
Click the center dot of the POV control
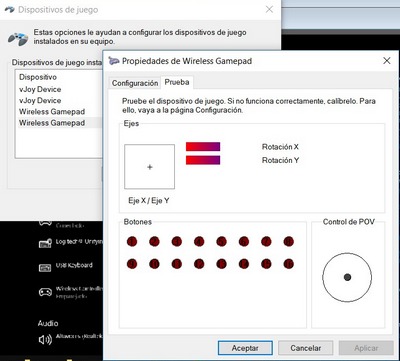coord(347,277)
